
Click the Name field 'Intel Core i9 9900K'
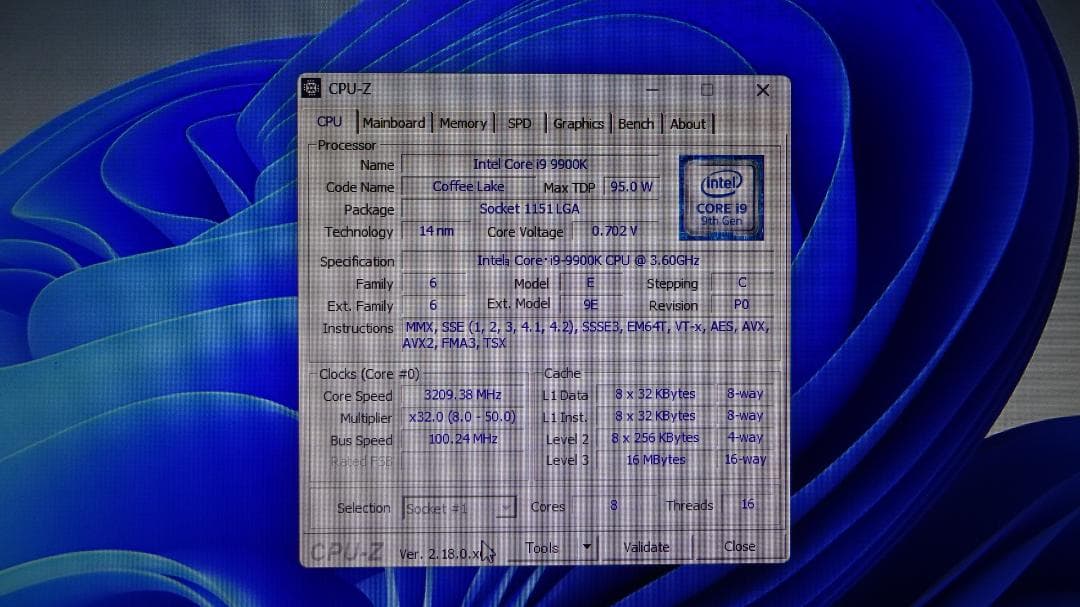click(x=530, y=165)
